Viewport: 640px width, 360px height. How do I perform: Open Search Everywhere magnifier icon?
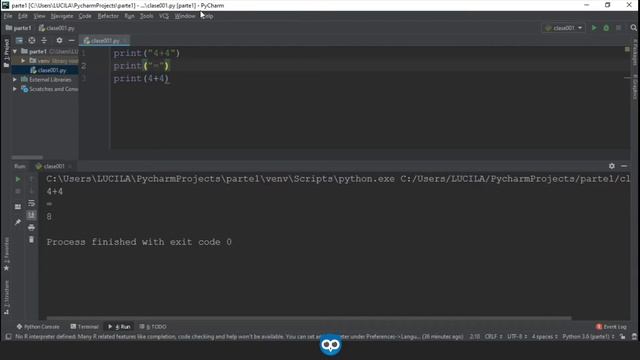coord(633,28)
